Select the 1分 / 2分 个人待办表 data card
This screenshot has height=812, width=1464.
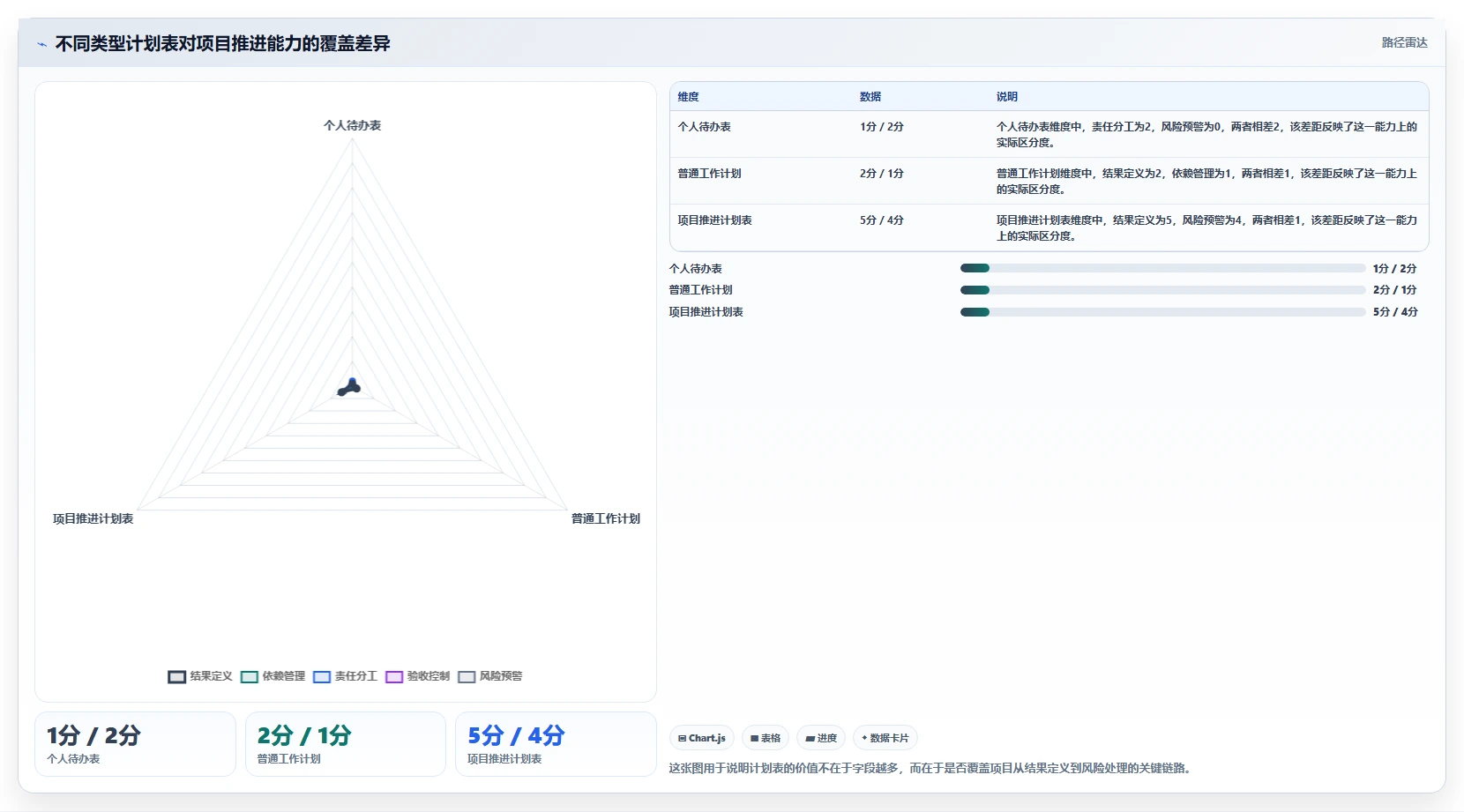coord(135,744)
